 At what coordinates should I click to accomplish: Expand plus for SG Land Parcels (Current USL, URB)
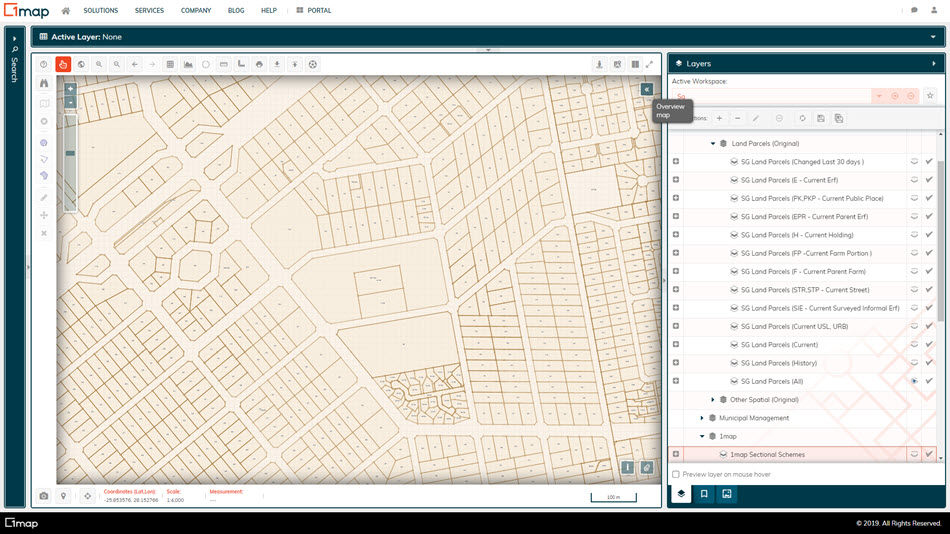tap(676, 326)
